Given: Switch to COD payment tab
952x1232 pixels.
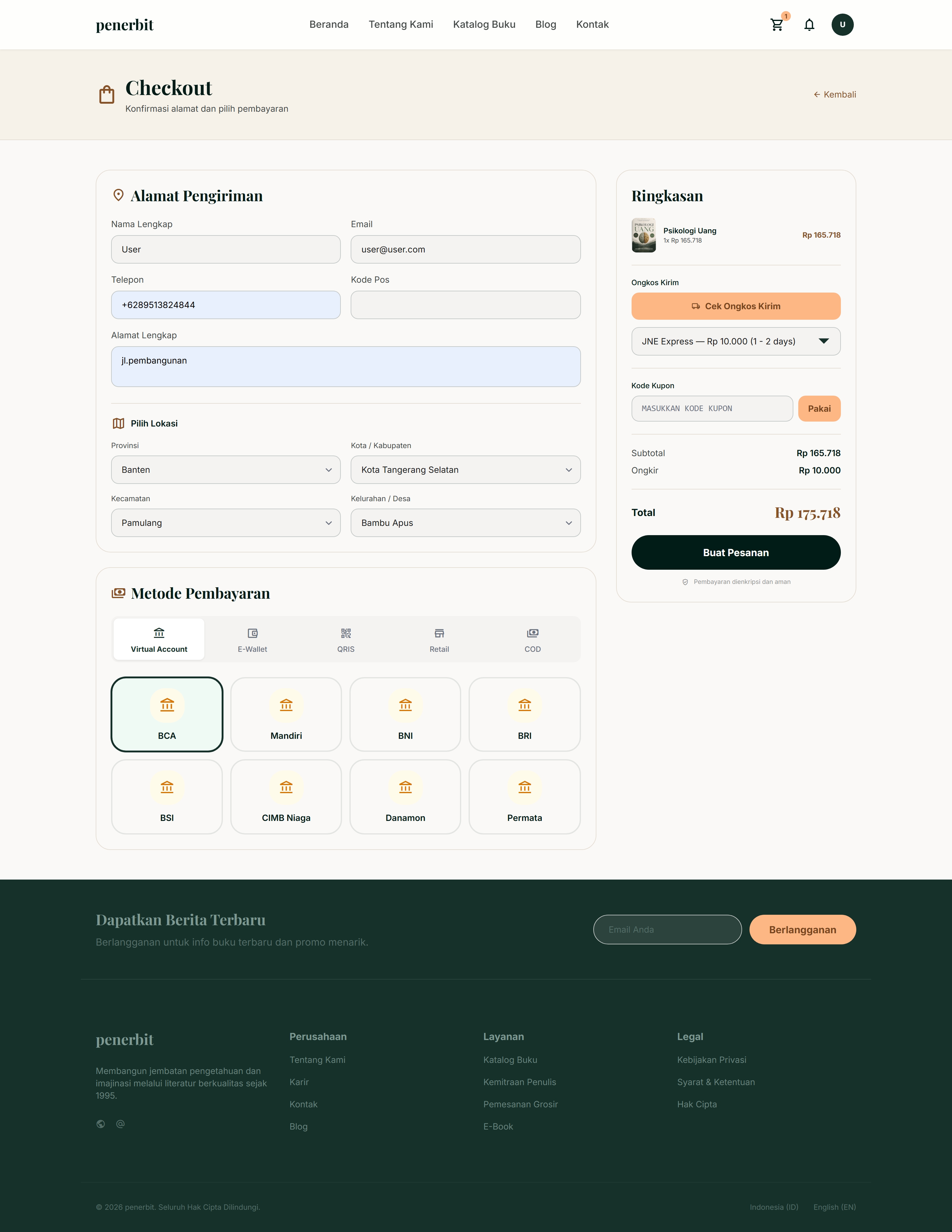Looking at the screenshot, I should coord(533,640).
